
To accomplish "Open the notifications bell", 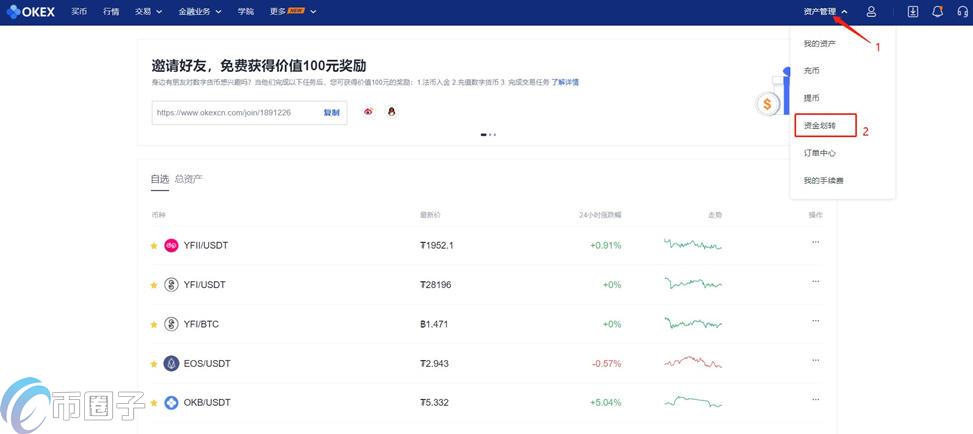I will (x=937, y=12).
